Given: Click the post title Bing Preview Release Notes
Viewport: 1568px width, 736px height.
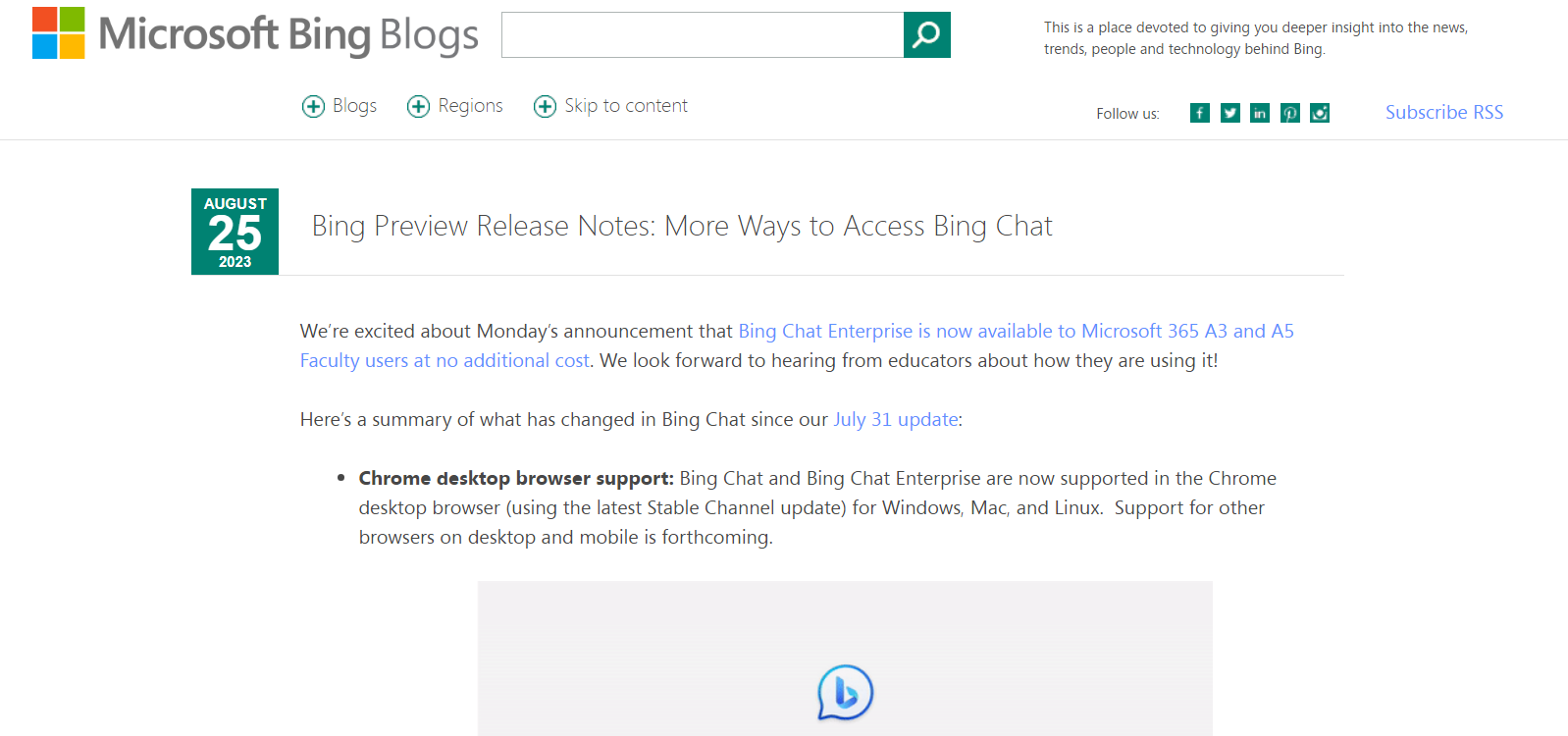Looking at the screenshot, I should tap(682, 226).
